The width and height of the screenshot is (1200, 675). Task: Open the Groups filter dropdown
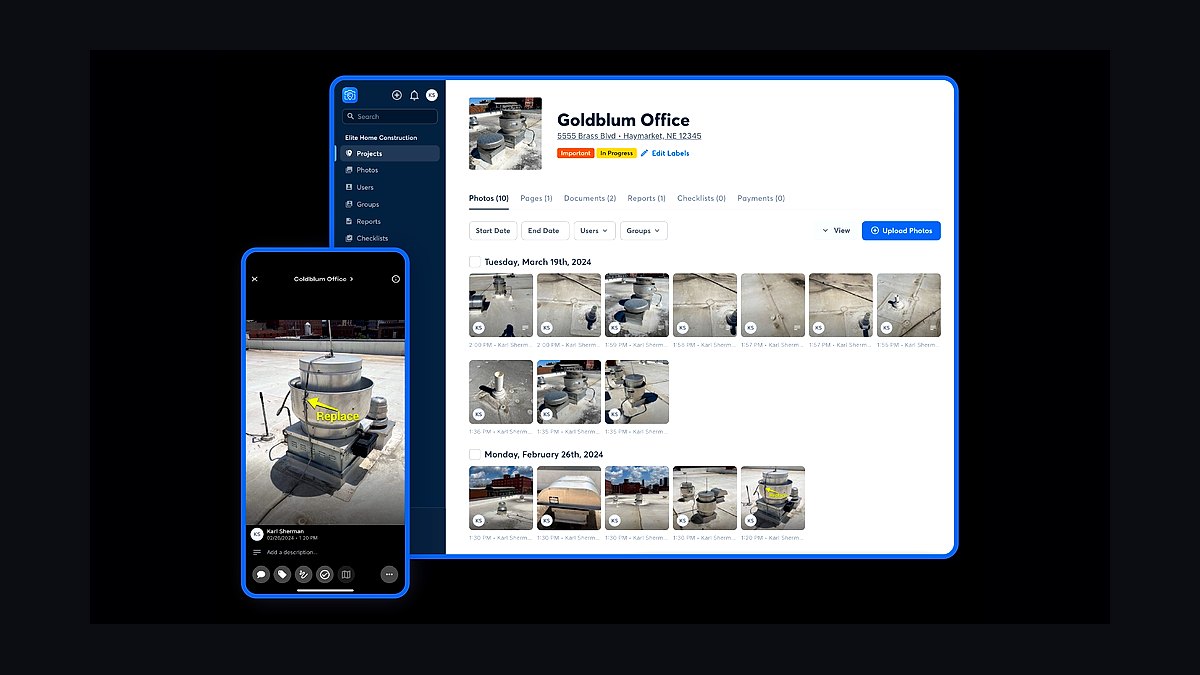[644, 231]
